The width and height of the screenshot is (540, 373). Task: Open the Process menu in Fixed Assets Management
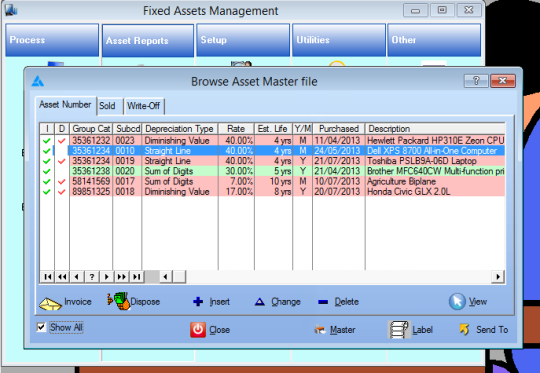[52, 40]
